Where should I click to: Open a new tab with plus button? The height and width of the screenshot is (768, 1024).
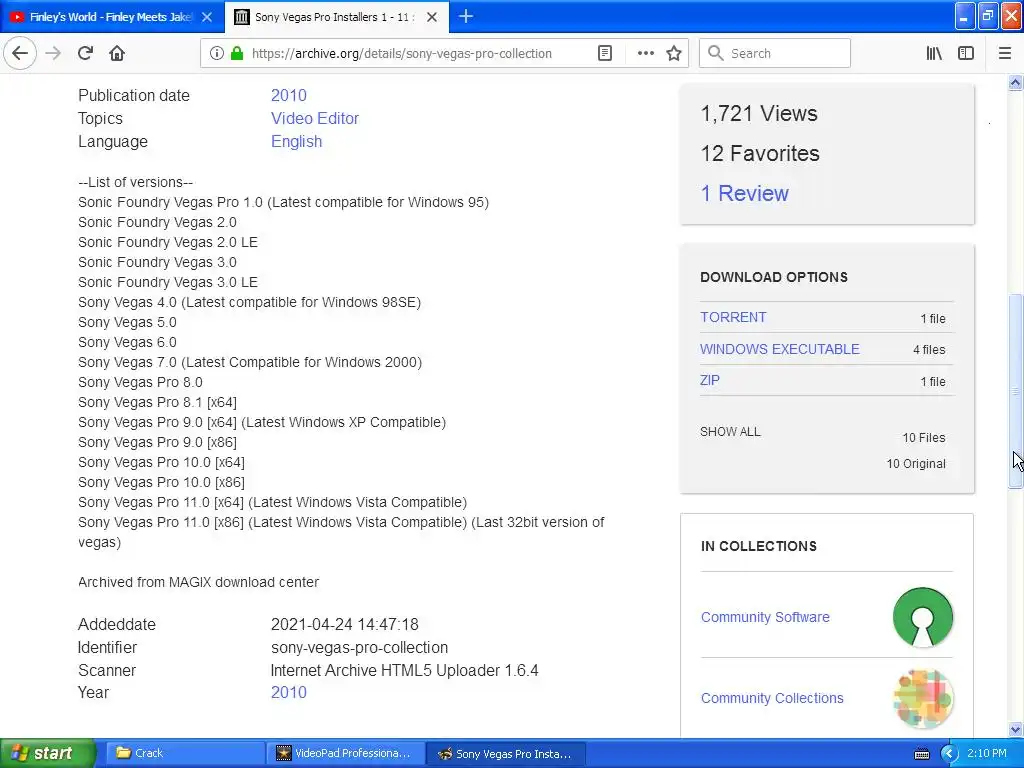point(466,16)
